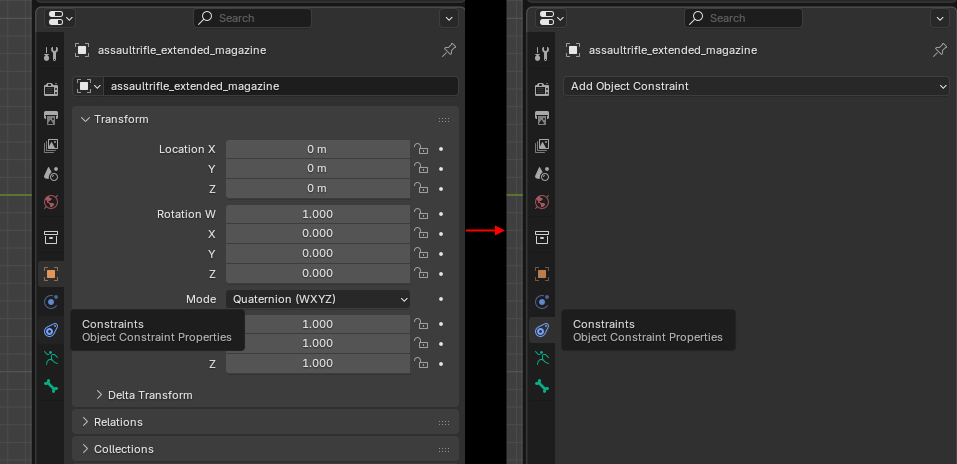Click Scale Z value field

[318, 363]
